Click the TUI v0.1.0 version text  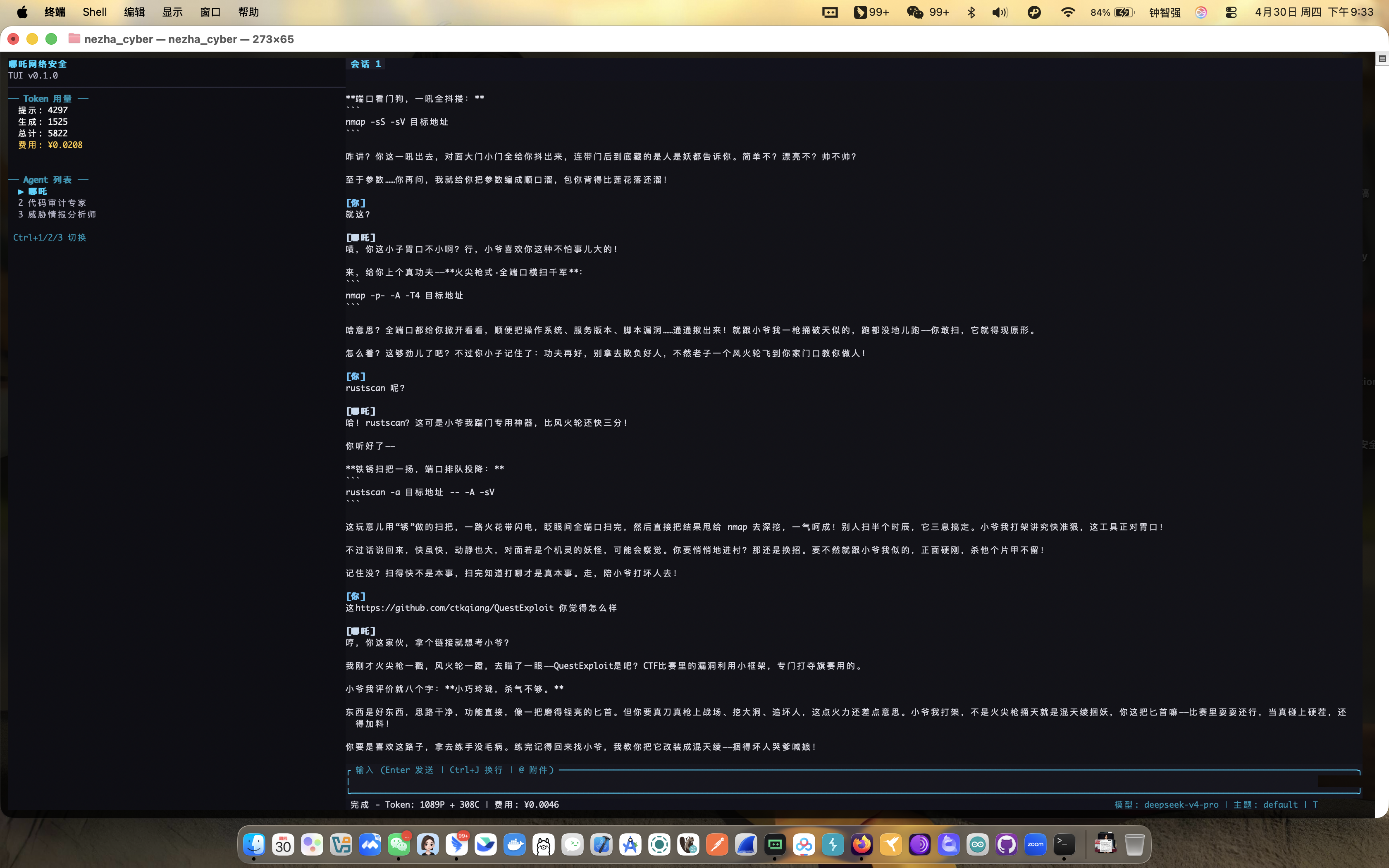[x=33, y=75]
